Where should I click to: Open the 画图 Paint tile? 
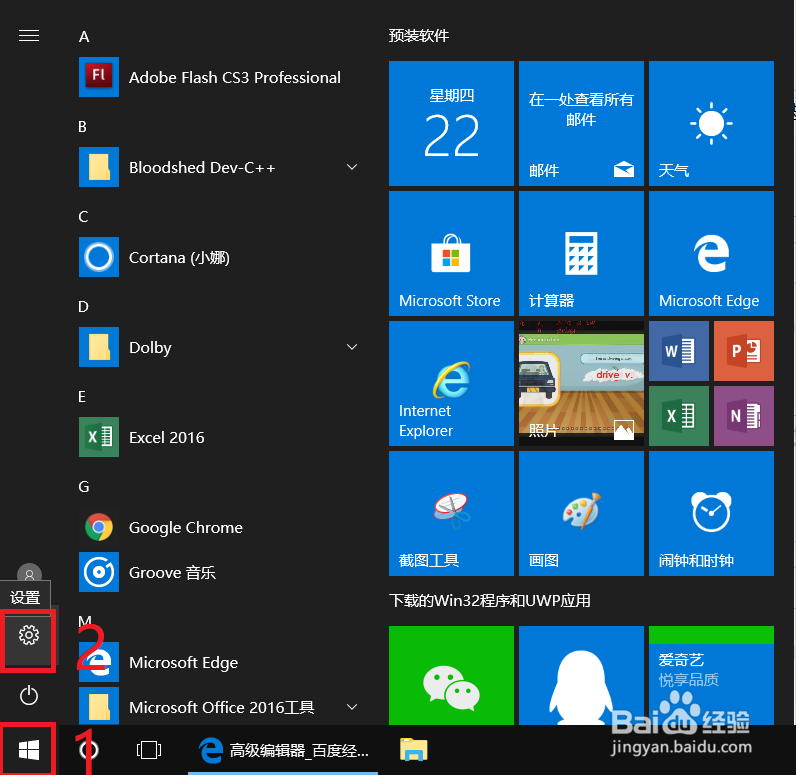pyautogui.click(x=581, y=513)
